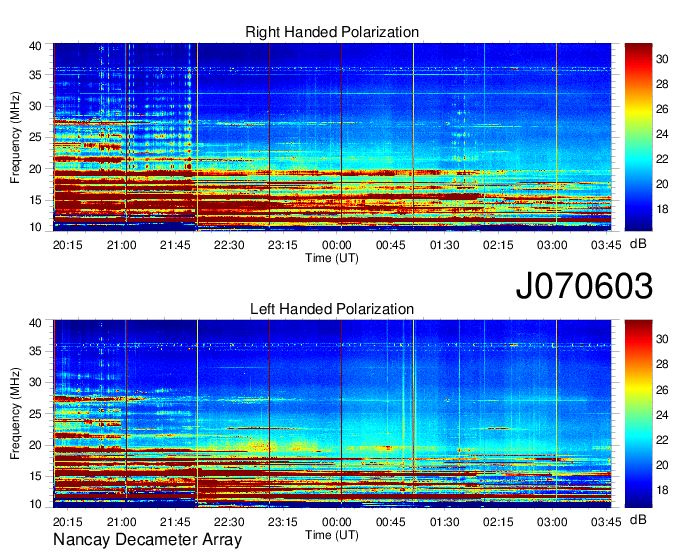Click the 22:30 tick on bottom plot
Viewport: 680px width, 552px height.
(x=229, y=522)
